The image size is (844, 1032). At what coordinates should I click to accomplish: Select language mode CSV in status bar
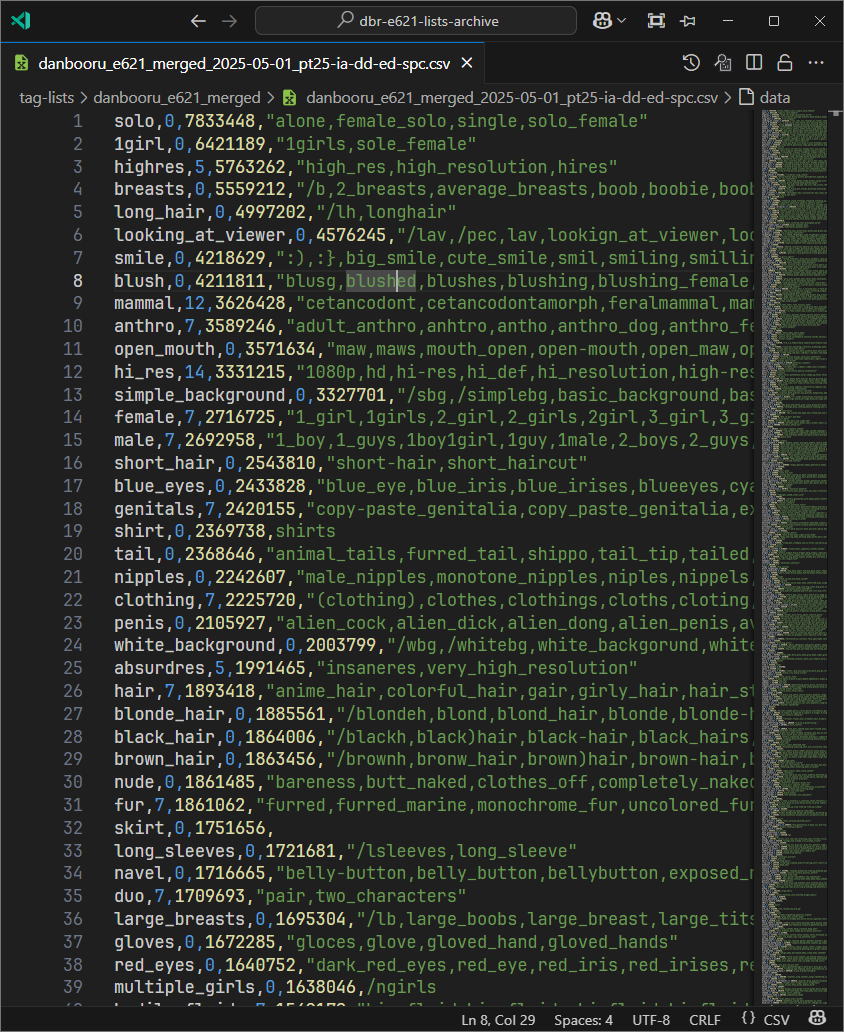(x=776, y=1020)
